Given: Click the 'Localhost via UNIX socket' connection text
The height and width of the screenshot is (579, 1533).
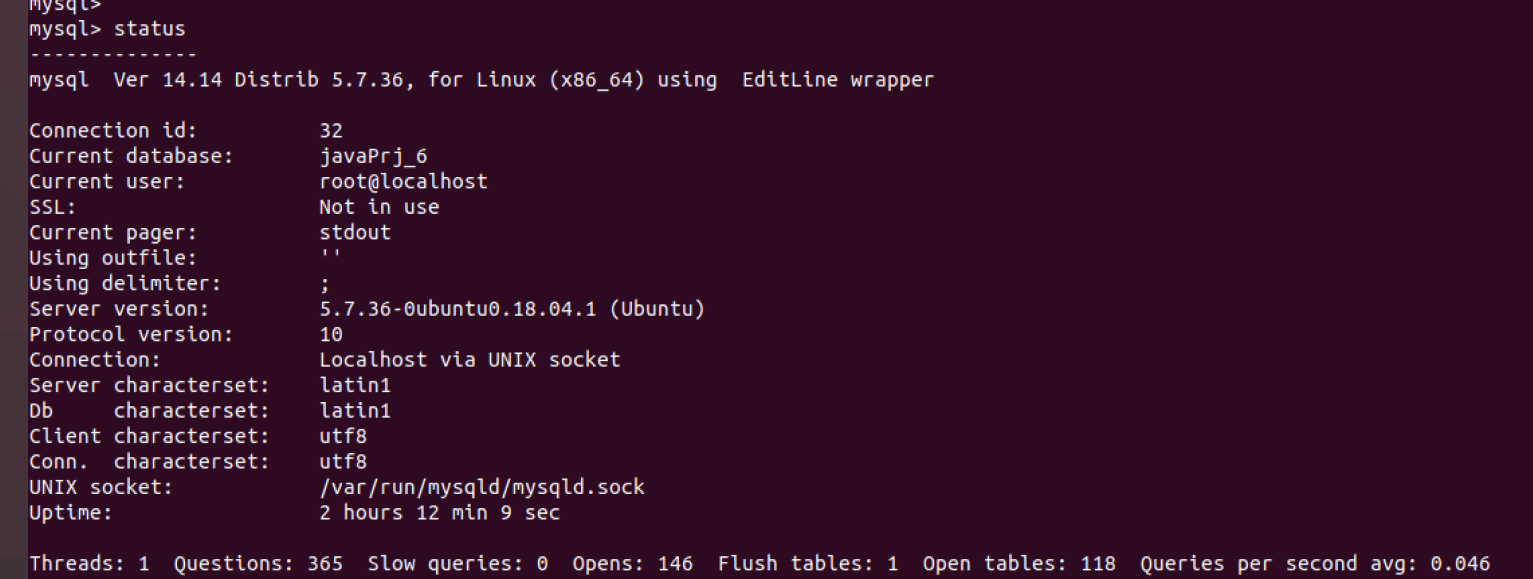Looking at the screenshot, I should (x=470, y=360).
